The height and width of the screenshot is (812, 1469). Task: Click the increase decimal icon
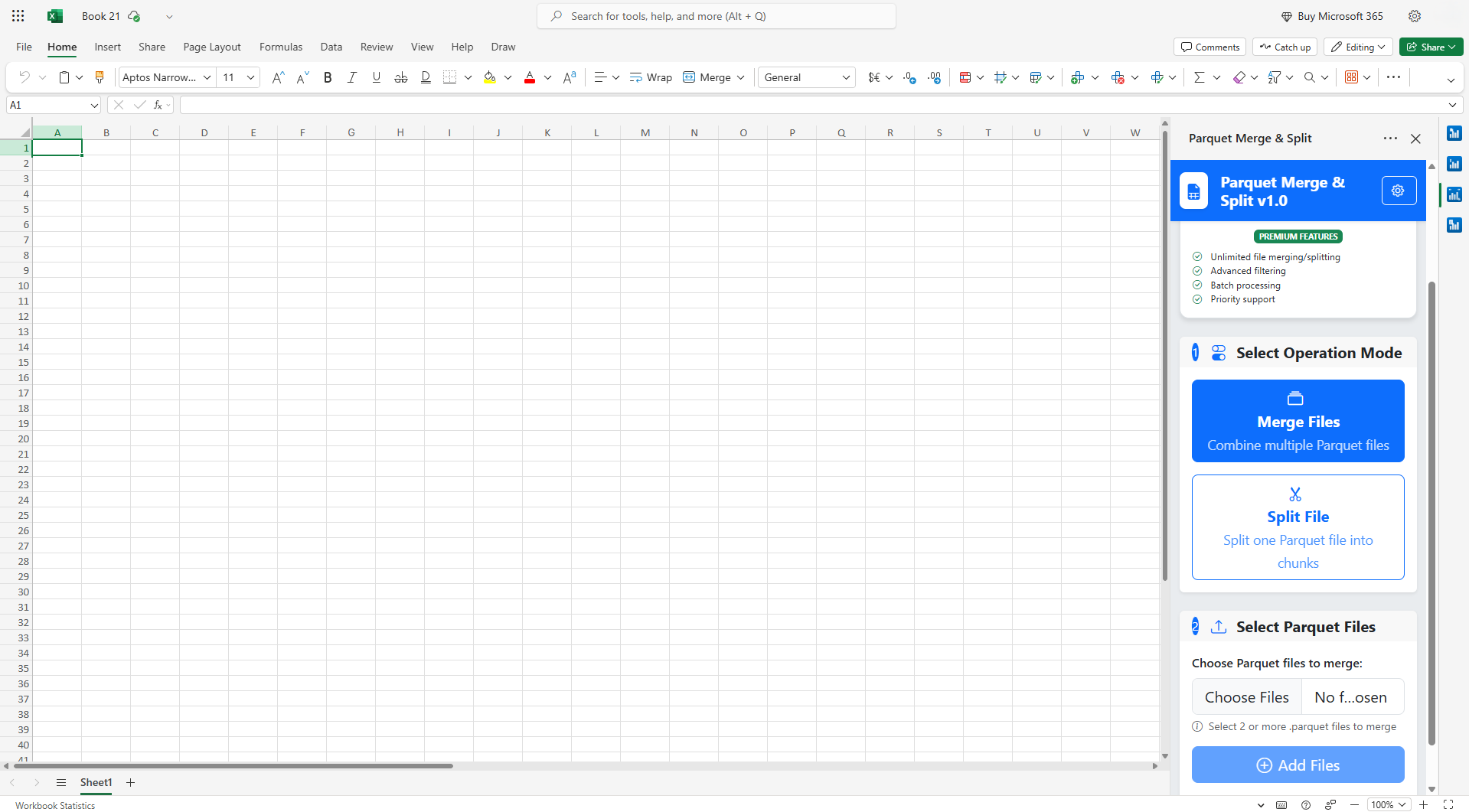pyautogui.click(x=935, y=77)
